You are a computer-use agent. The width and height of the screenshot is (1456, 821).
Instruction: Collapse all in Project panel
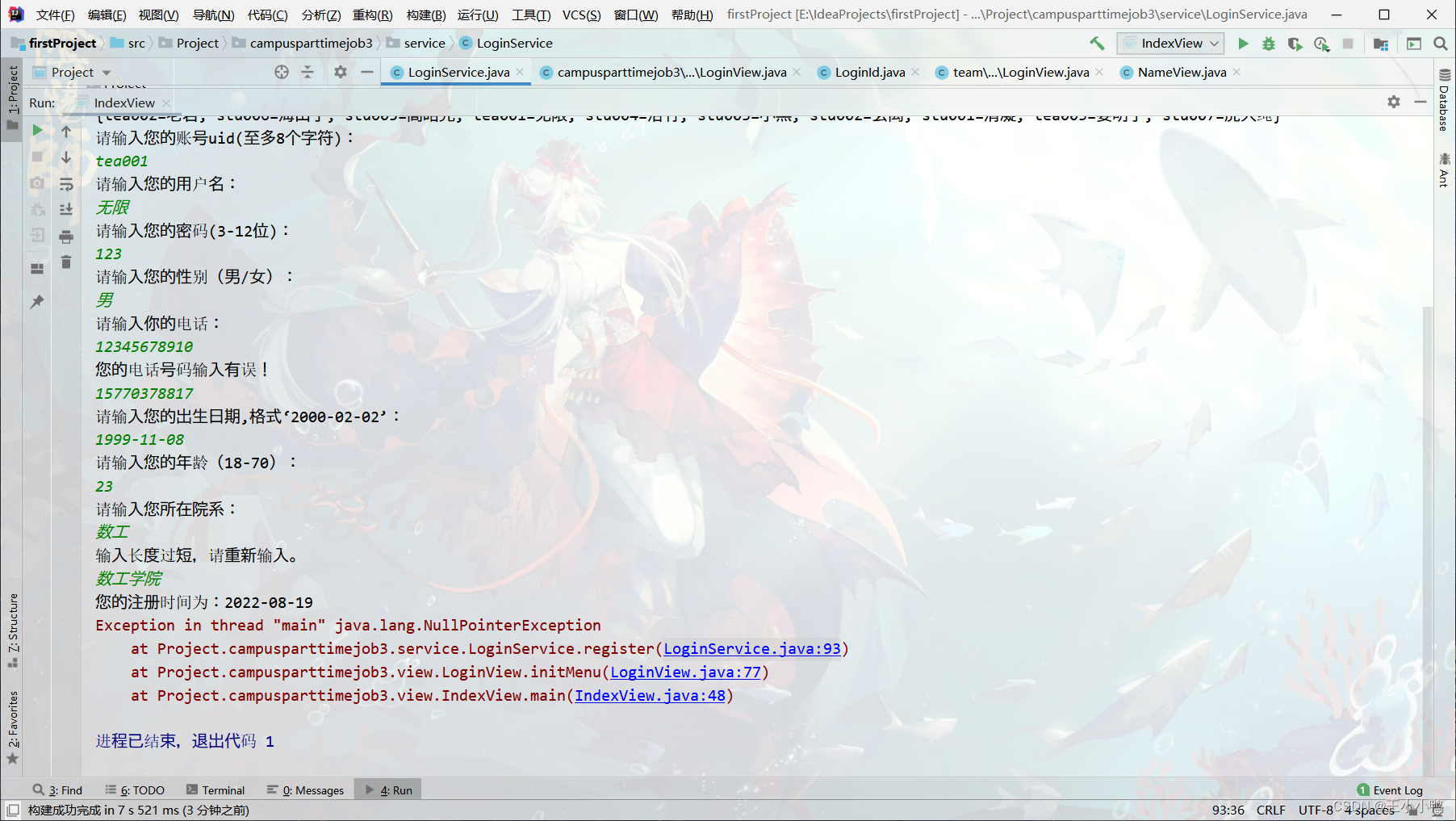coord(308,72)
